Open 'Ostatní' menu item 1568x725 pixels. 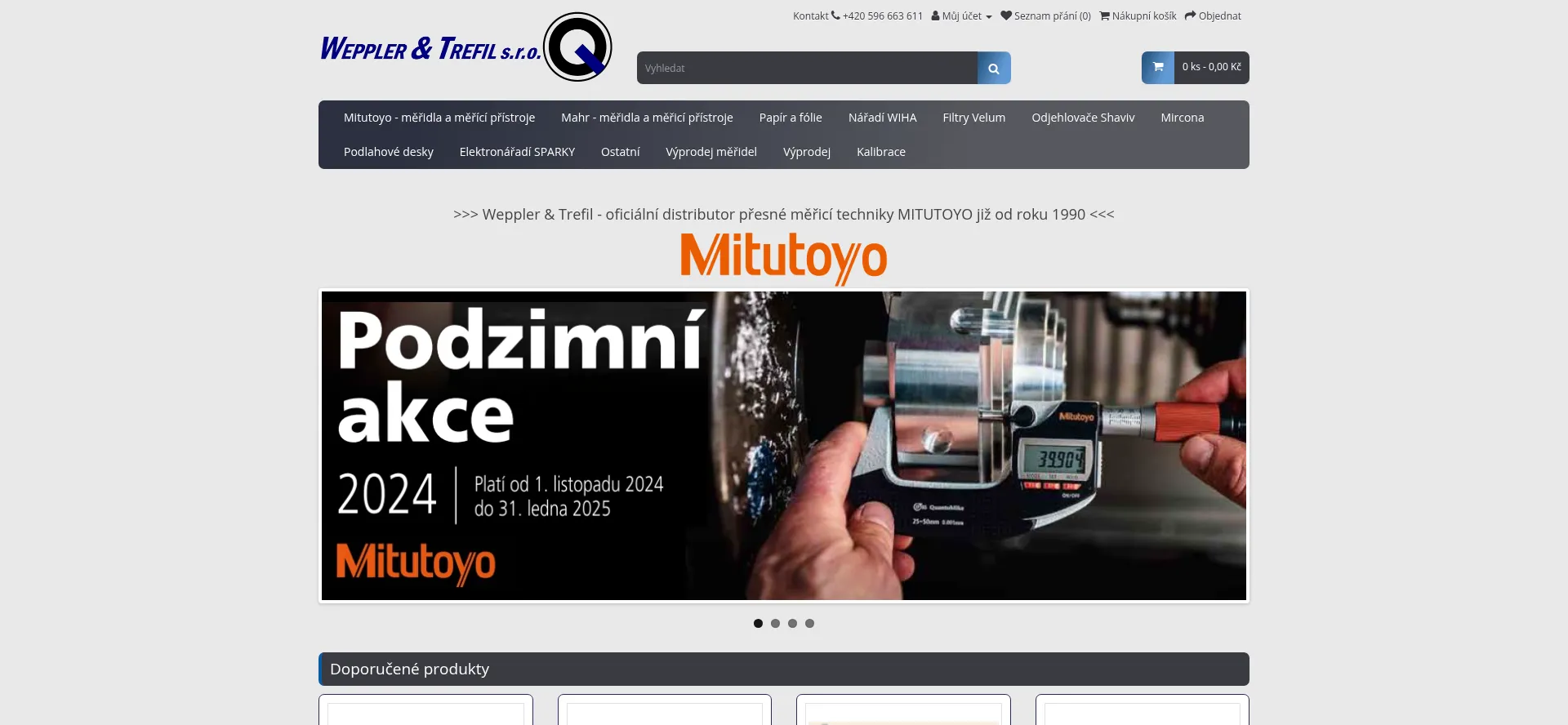coord(620,152)
